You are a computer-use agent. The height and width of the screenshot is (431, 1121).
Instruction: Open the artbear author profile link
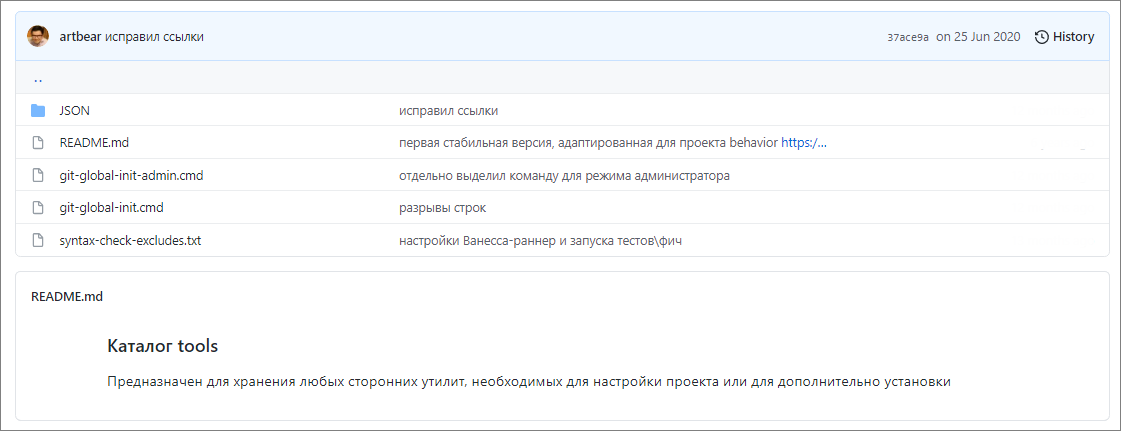point(80,37)
